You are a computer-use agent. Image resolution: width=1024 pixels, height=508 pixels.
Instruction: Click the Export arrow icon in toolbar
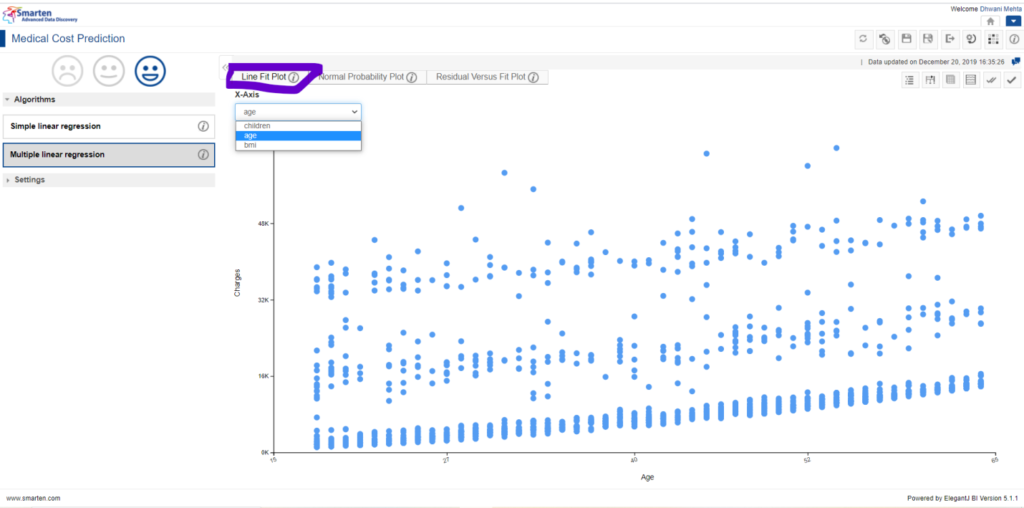tap(950, 39)
